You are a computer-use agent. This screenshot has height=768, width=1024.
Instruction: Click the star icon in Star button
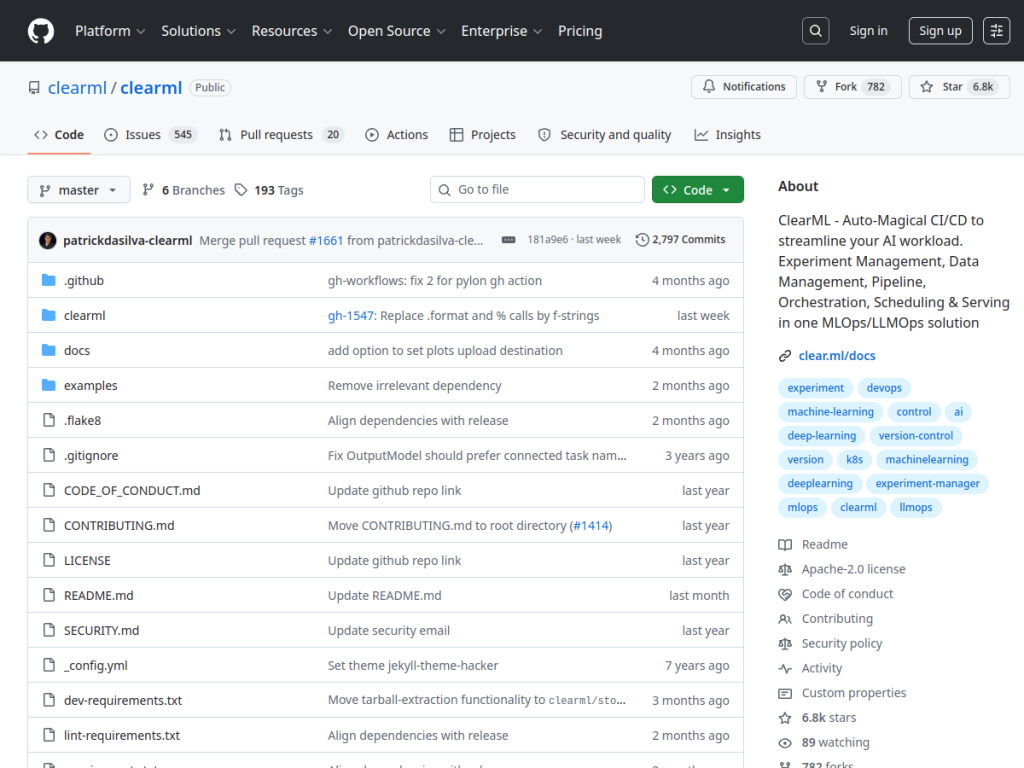point(927,86)
